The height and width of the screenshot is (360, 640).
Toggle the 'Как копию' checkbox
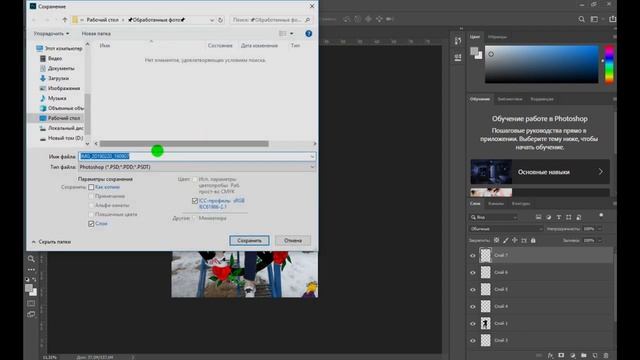(91, 187)
